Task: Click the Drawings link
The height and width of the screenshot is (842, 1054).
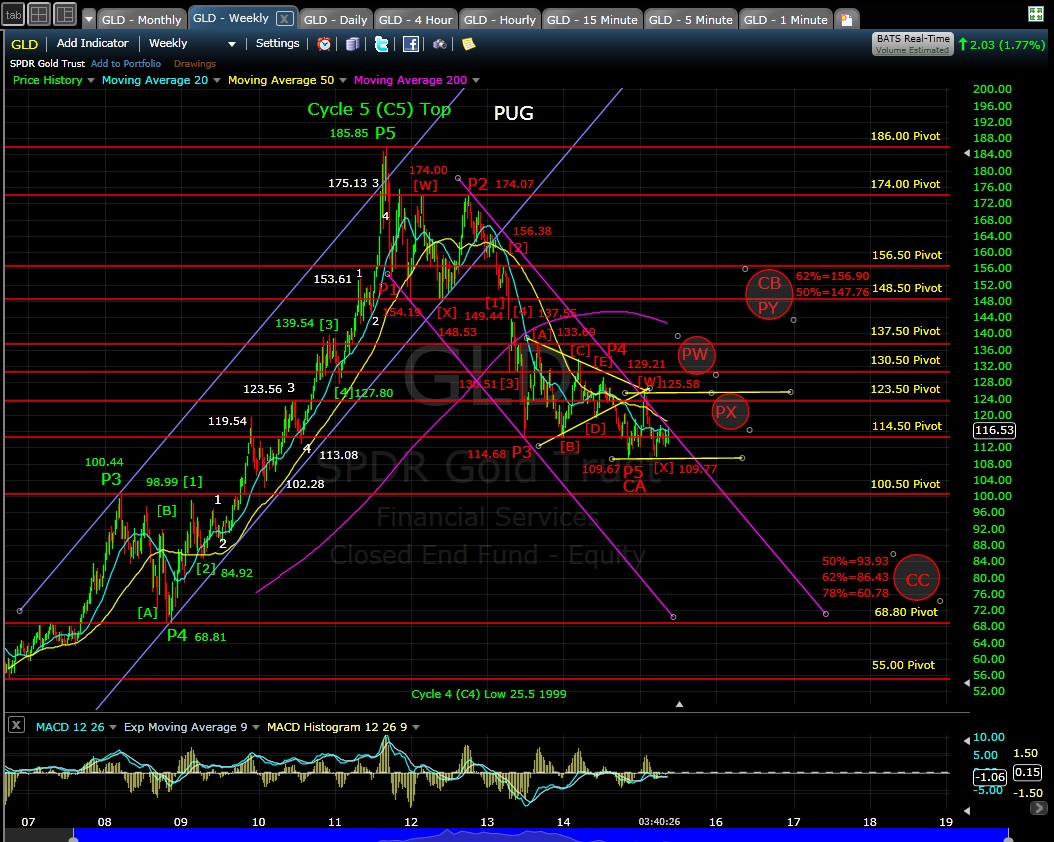Action: (195, 64)
